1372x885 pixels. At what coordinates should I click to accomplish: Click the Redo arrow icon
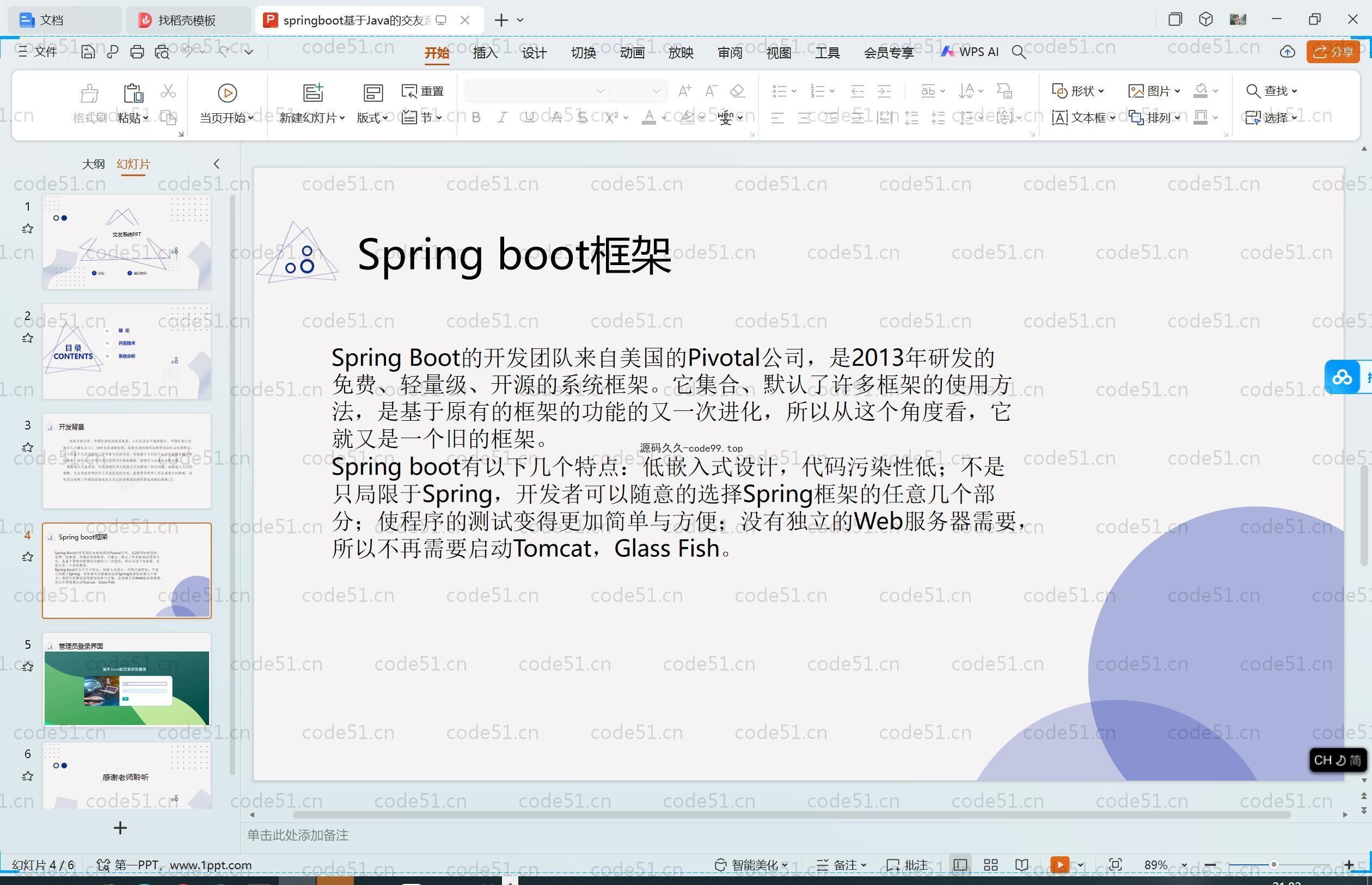pos(224,52)
